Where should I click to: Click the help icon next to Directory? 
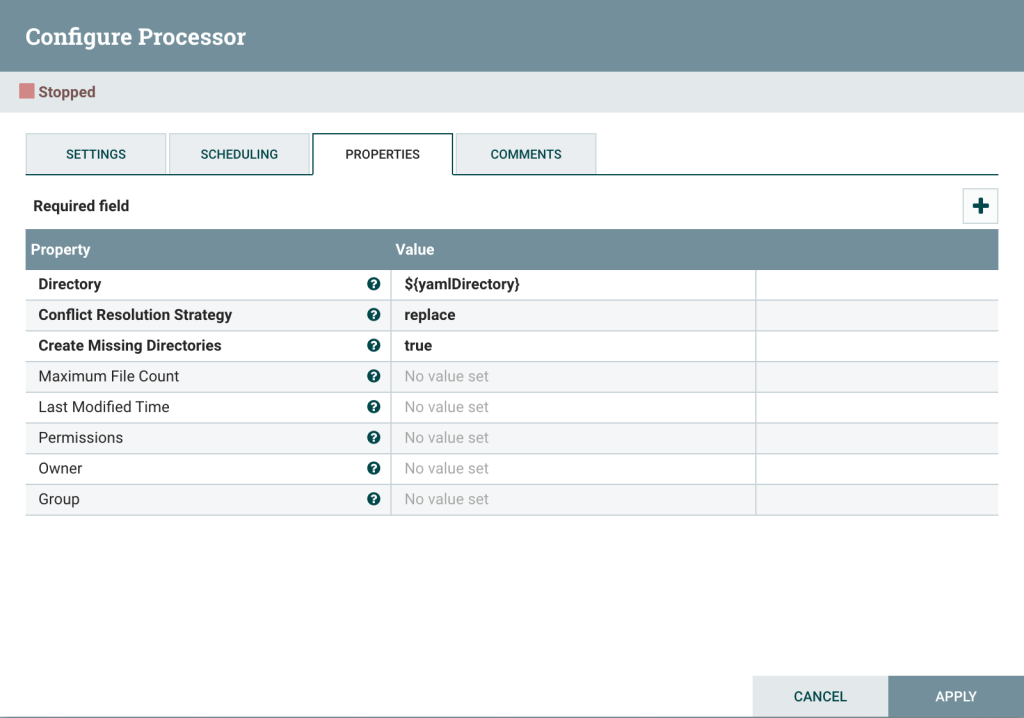click(x=374, y=284)
